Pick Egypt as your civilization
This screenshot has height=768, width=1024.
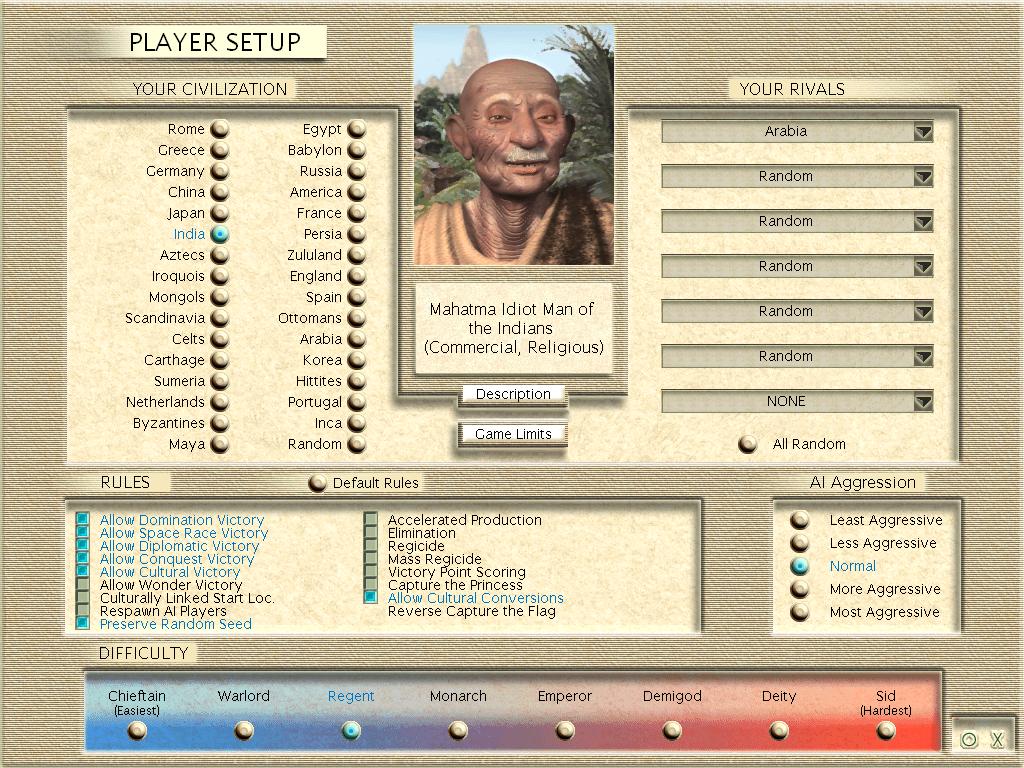tap(357, 129)
